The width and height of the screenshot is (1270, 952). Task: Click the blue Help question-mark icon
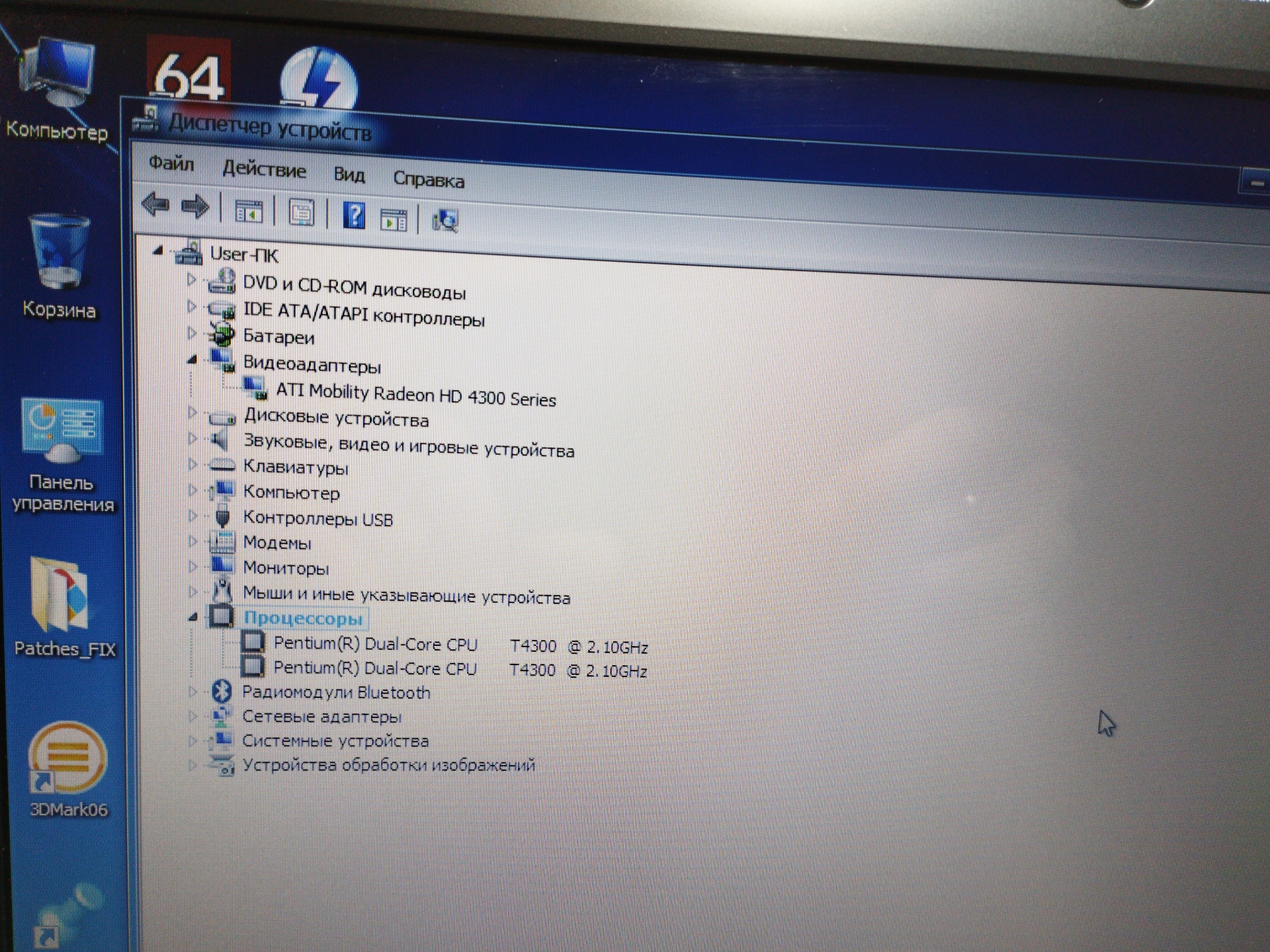pyautogui.click(x=354, y=216)
